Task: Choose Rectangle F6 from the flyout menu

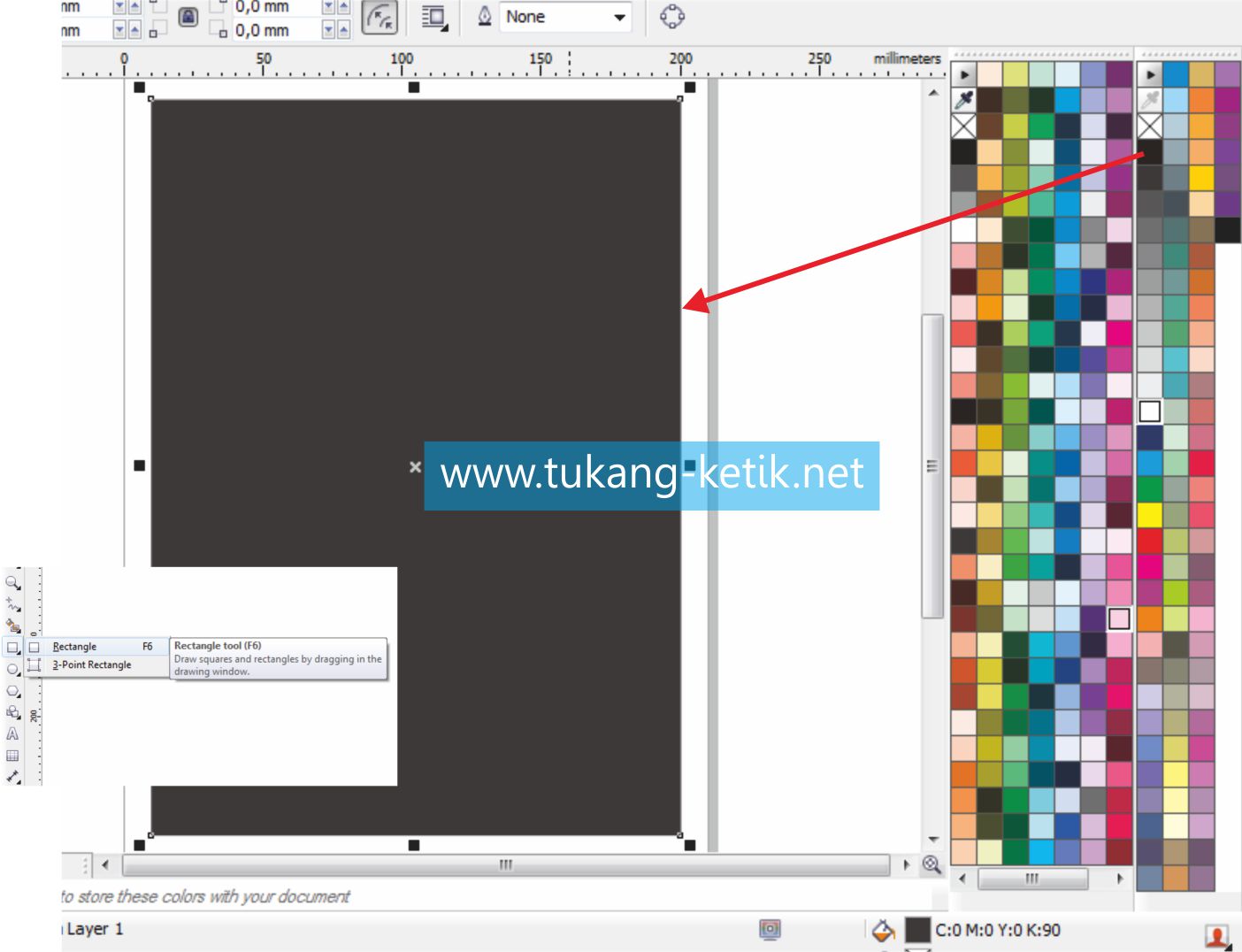Action: [97, 647]
